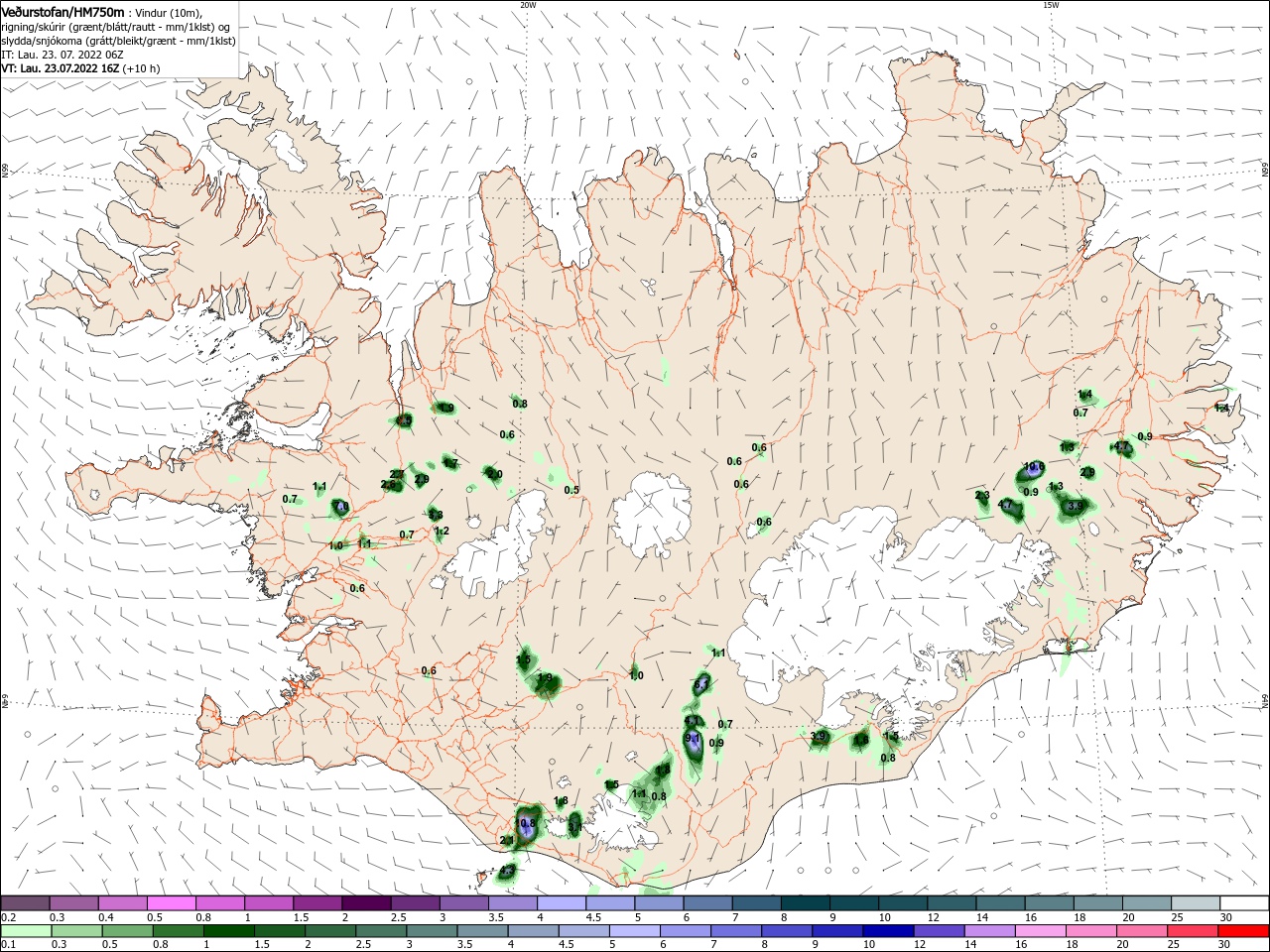The height and width of the screenshot is (952, 1270).
Task: Click the 2.0 rainfall value on the map
Action: (x=494, y=474)
